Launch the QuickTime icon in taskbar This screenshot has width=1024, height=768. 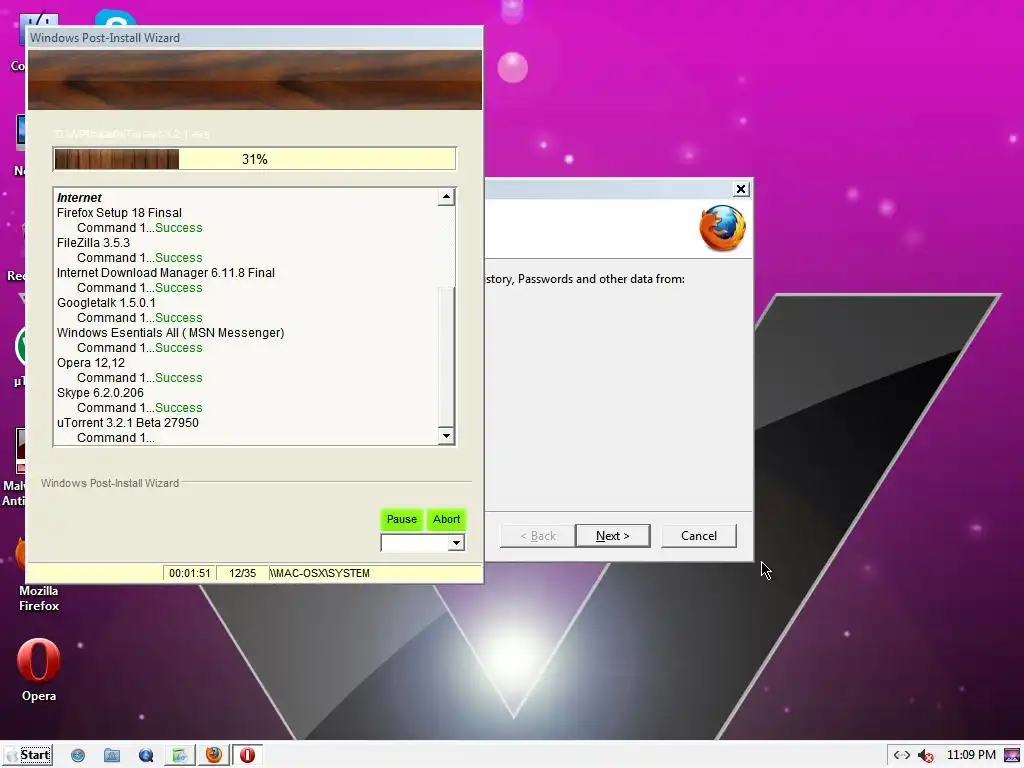pyautogui.click(x=146, y=756)
